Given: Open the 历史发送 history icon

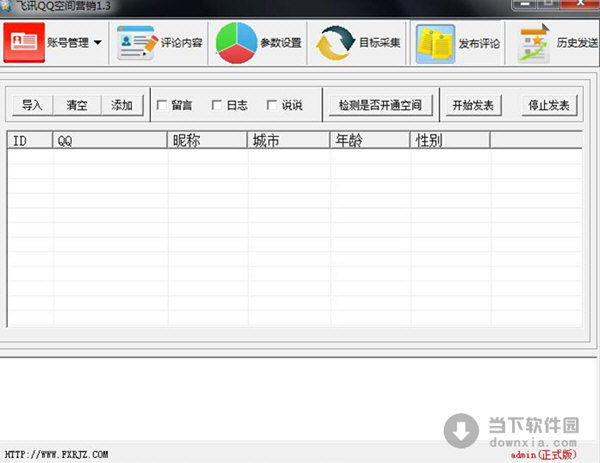Looking at the screenshot, I should 535,44.
